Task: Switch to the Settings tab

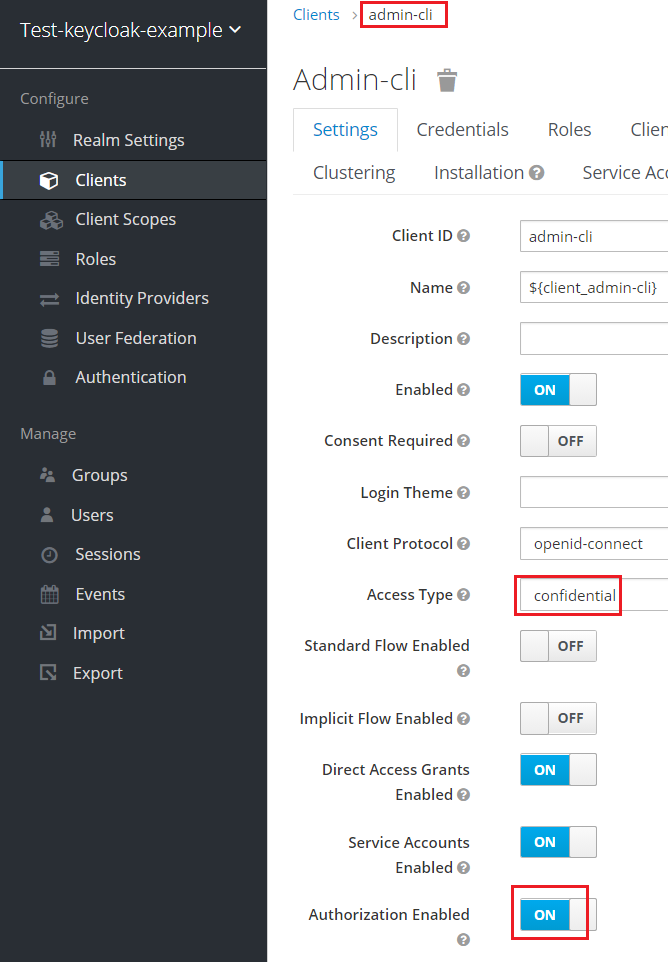Action: pos(345,129)
